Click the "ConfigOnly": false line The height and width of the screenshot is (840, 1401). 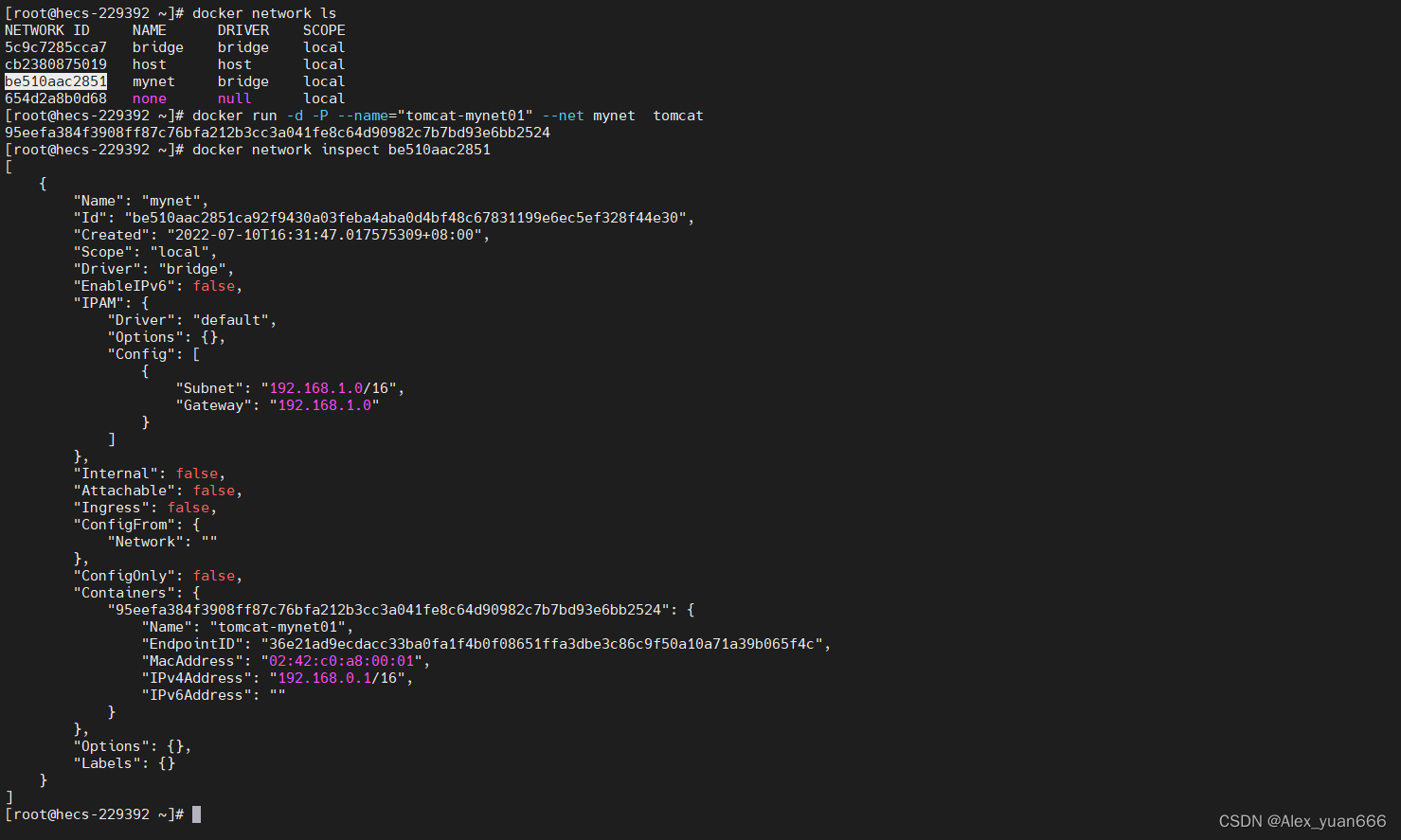pos(158,576)
